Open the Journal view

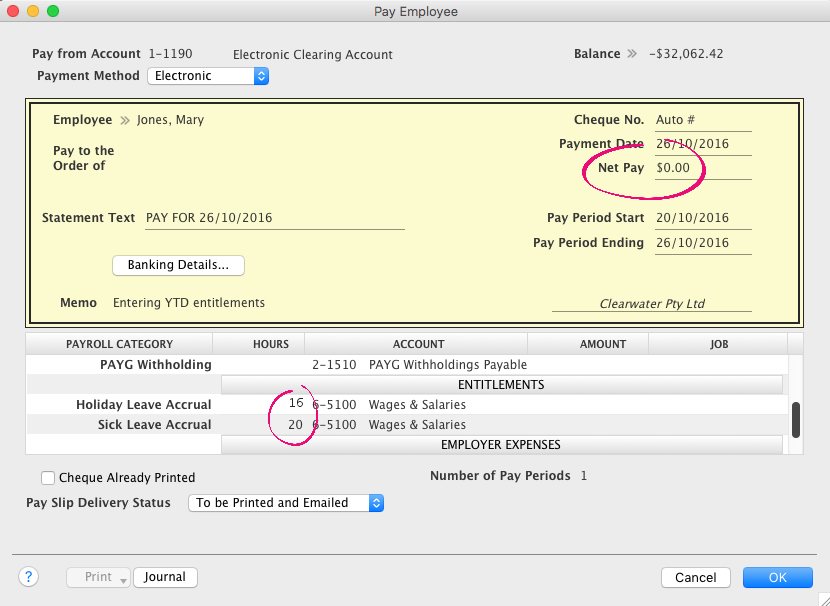coord(165,577)
